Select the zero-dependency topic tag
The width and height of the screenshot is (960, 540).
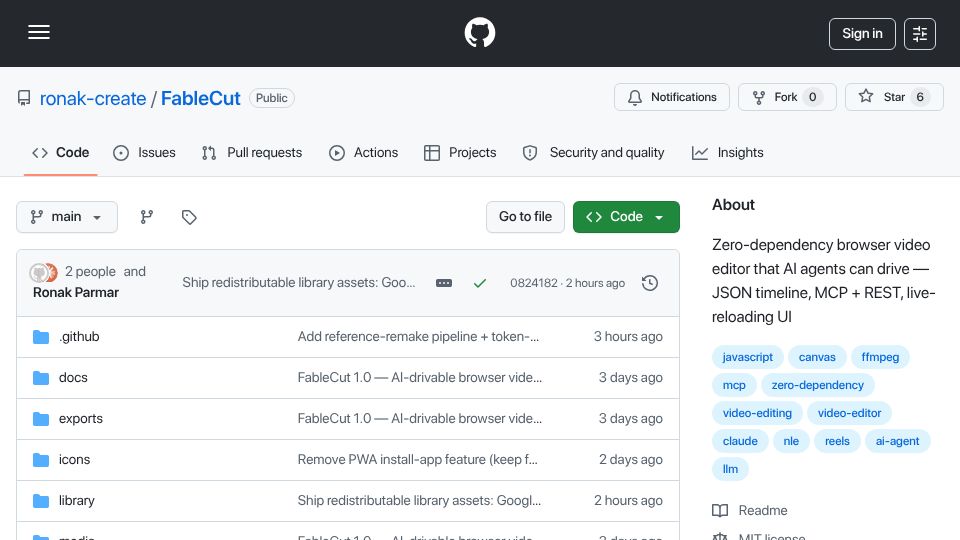pos(817,385)
